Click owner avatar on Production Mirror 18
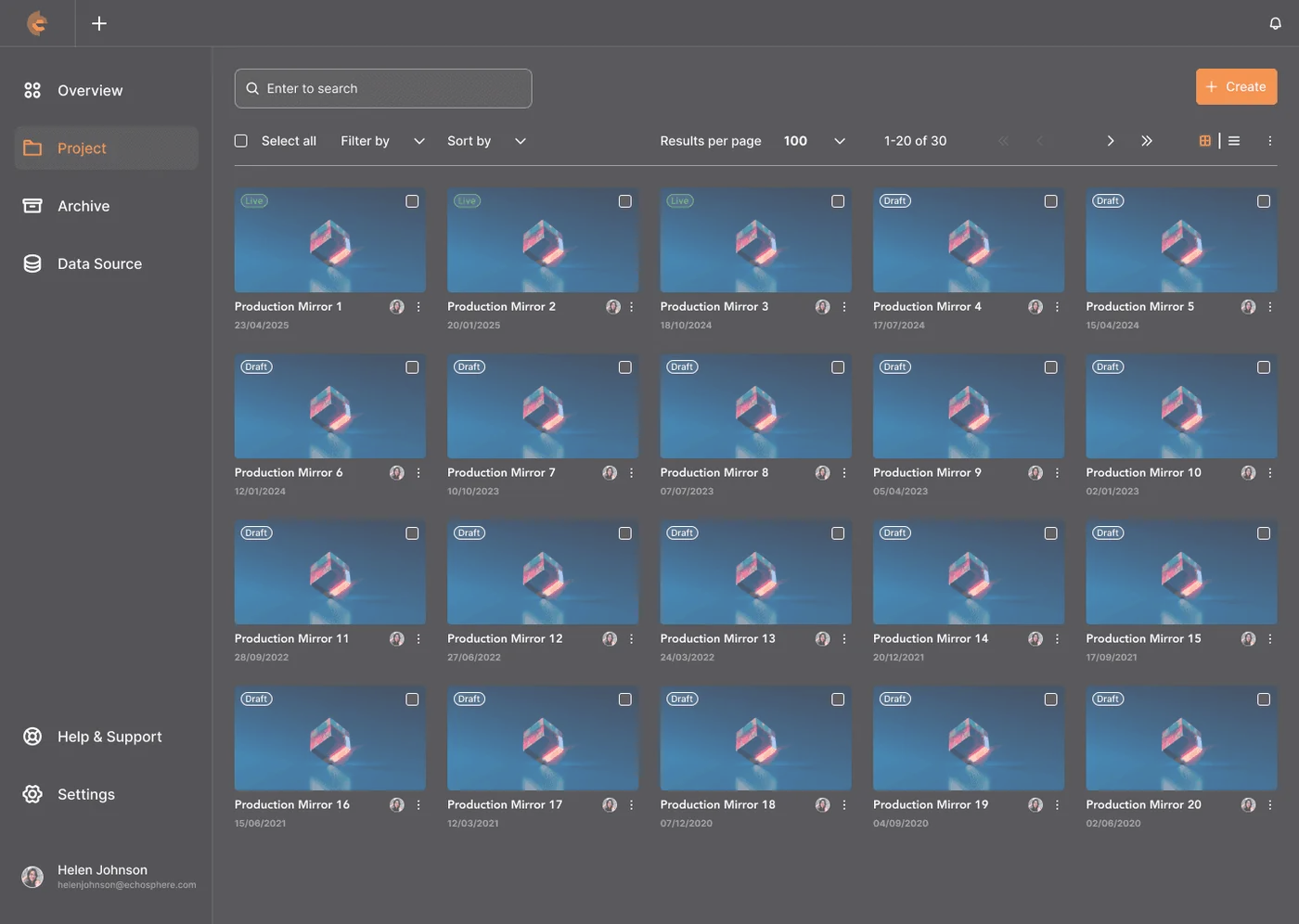The image size is (1299, 924). click(823, 805)
